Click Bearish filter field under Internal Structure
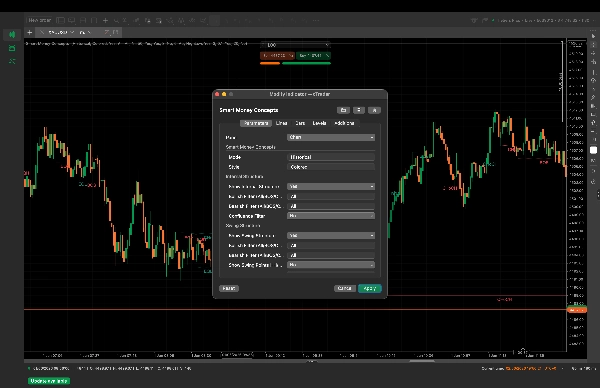This screenshot has width=600, height=388. coord(331,206)
